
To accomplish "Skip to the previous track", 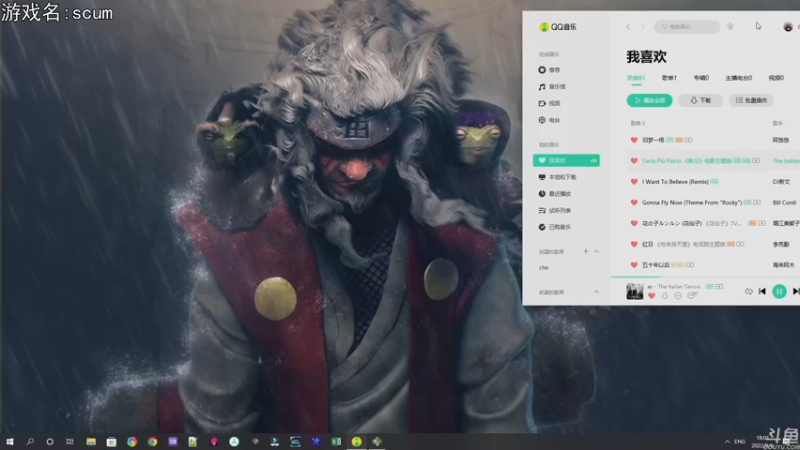I will [x=762, y=291].
